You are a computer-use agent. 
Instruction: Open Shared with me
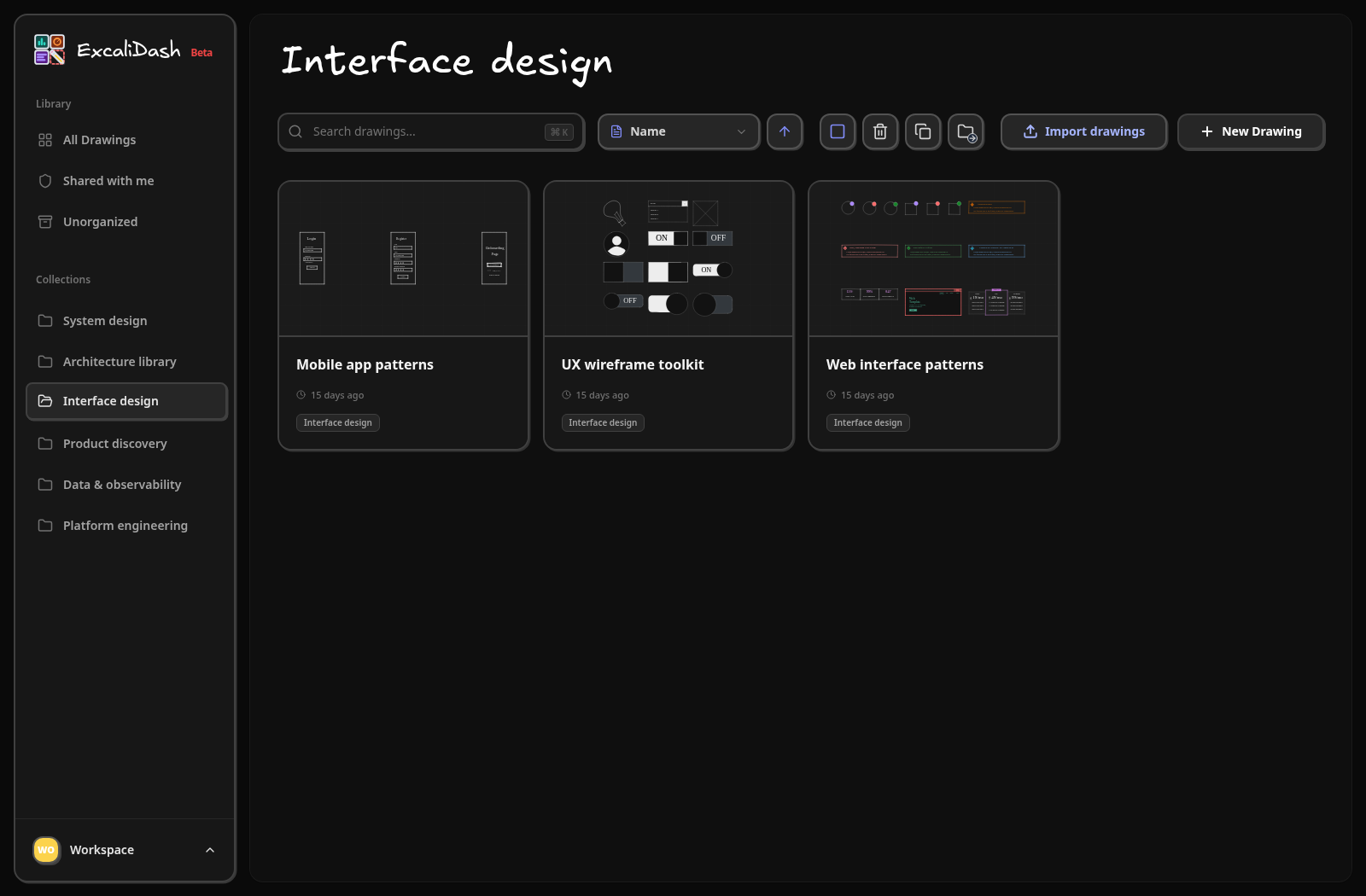coord(126,181)
